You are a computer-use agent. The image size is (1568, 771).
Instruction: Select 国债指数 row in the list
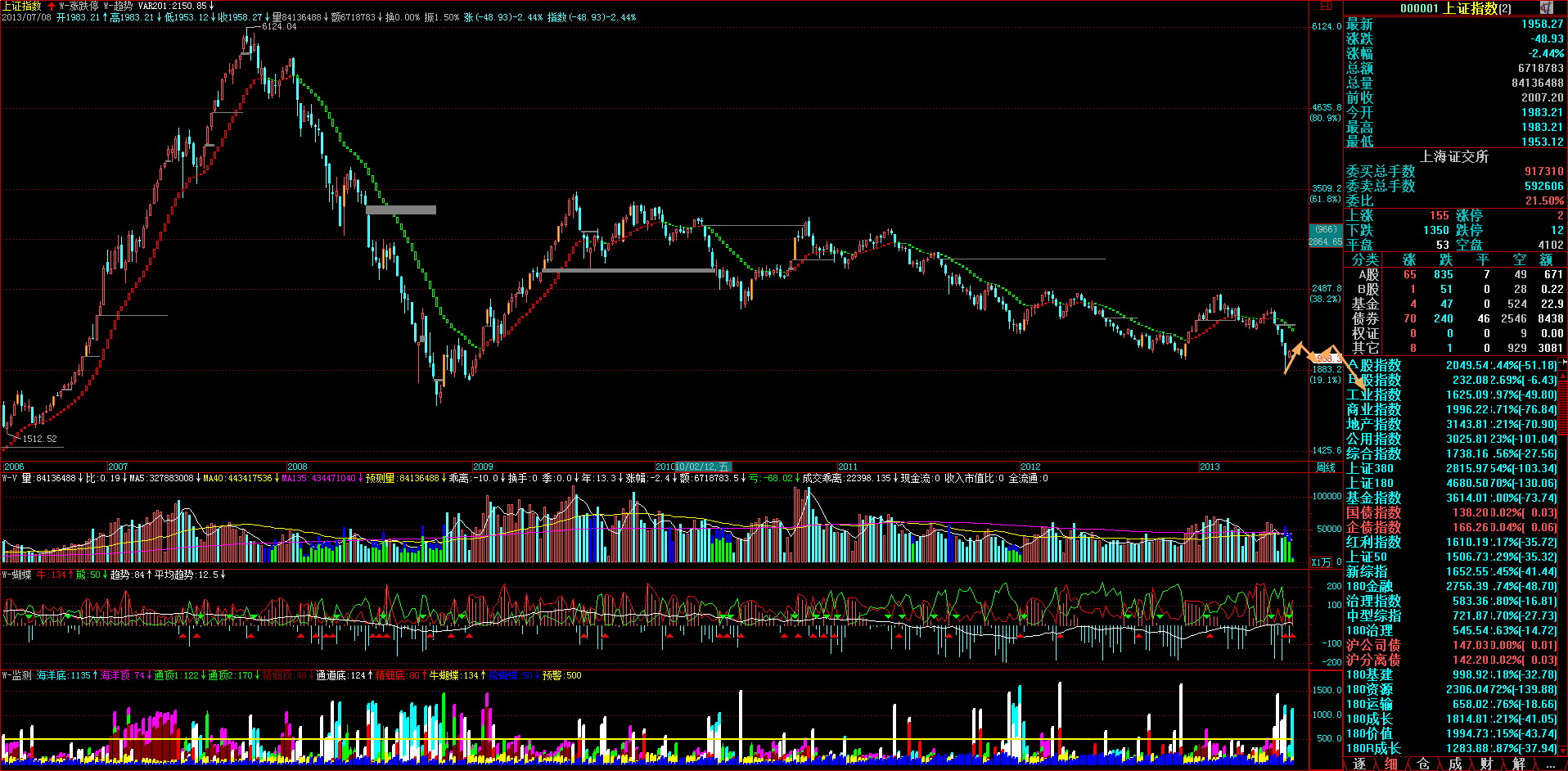(1373, 512)
